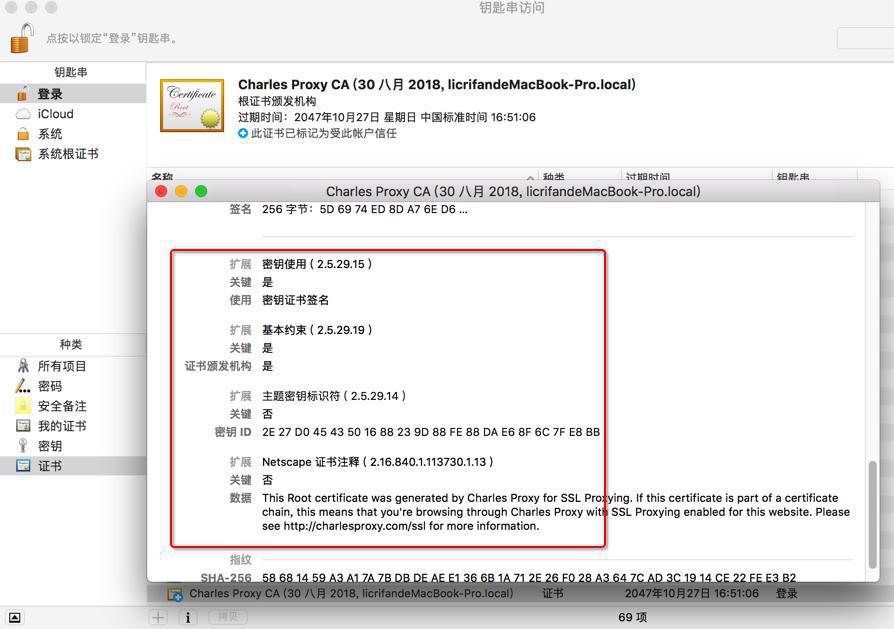Click the http://charlesproxy.com/ssl URL text
Image resolution: width=894 pixels, height=629 pixels.
tap(355, 526)
